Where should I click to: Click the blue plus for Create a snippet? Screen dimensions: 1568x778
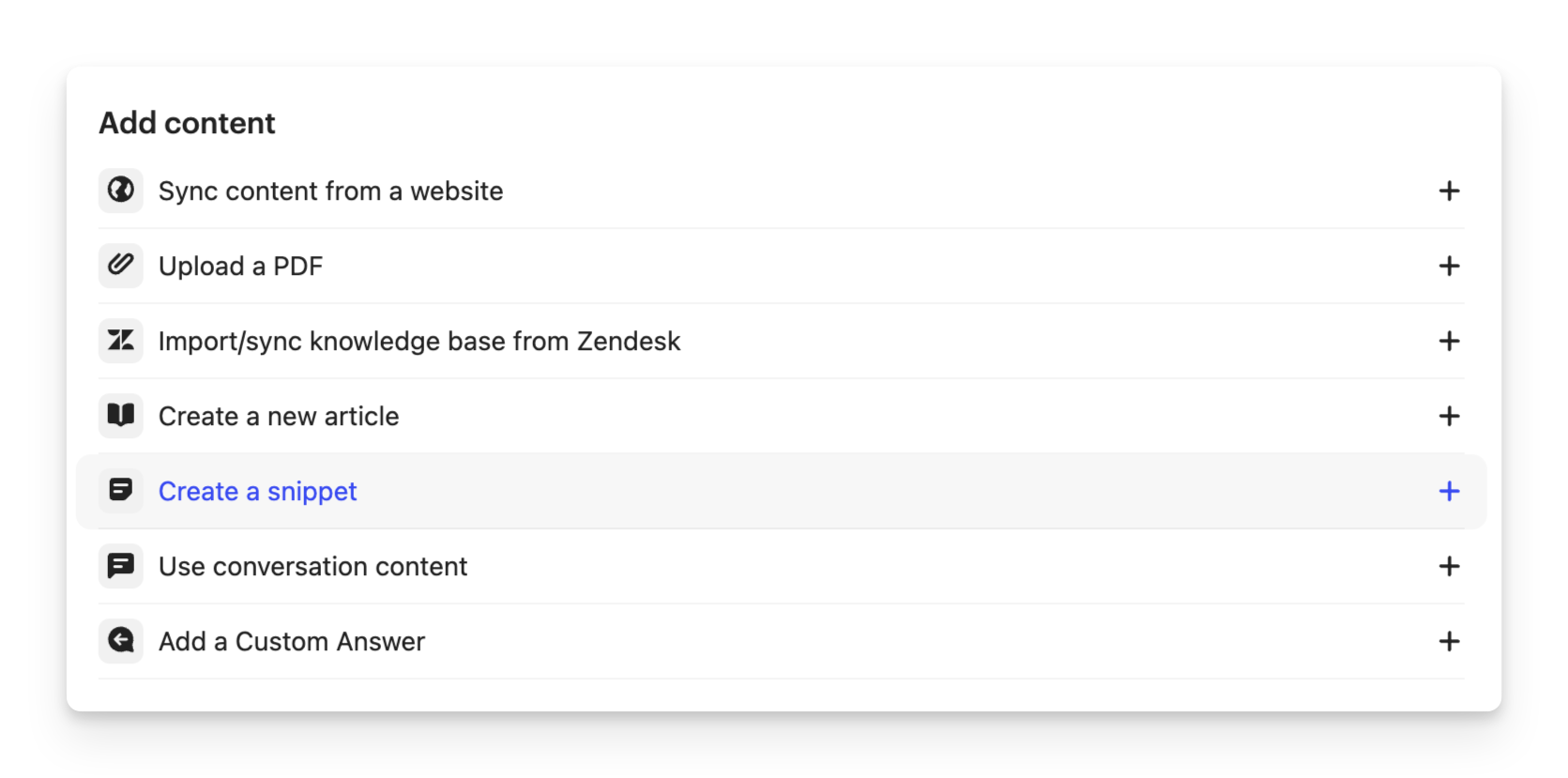click(1449, 491)
